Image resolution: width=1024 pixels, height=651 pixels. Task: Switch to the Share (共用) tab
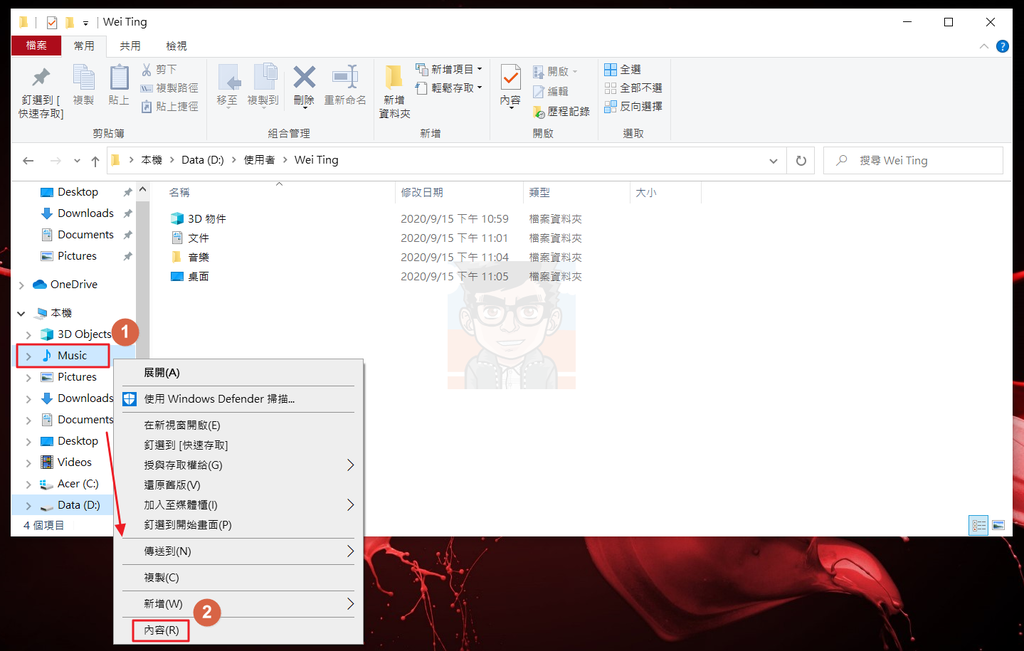[x=130, y=46]
